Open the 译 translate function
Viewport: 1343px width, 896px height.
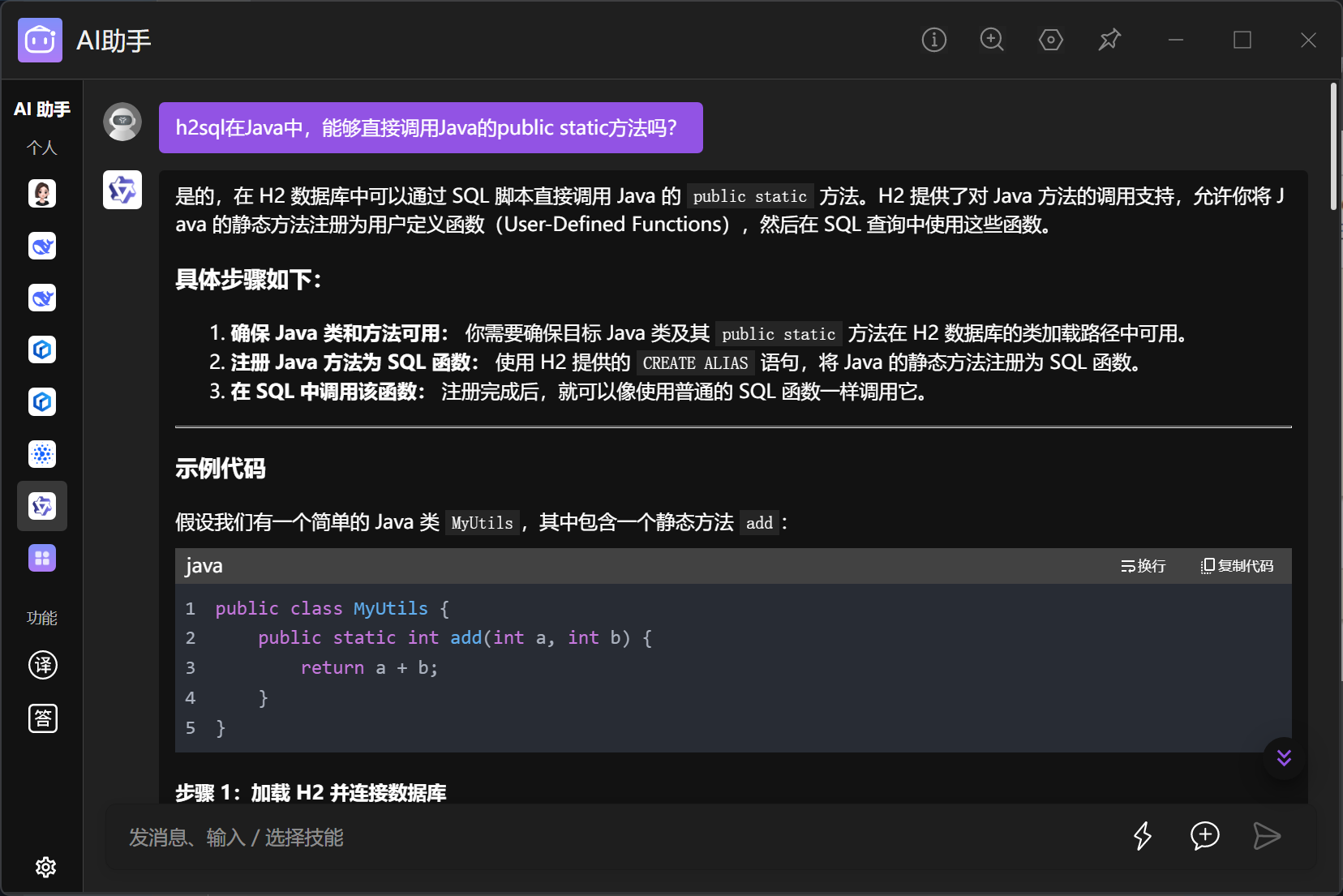click(42, 666)
